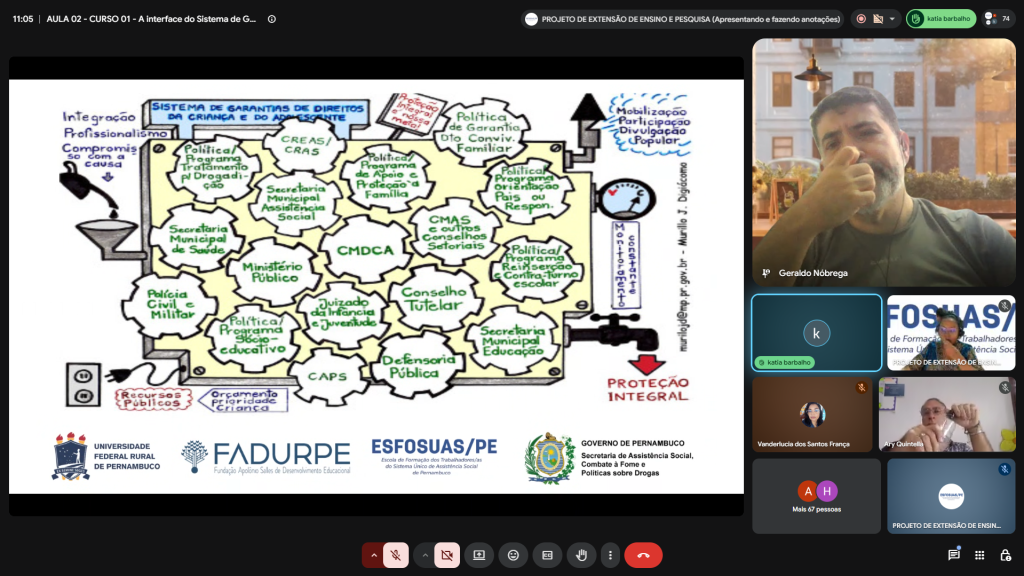Toggle closed captions
The image size is (1024, 576).
click(547, 555)
